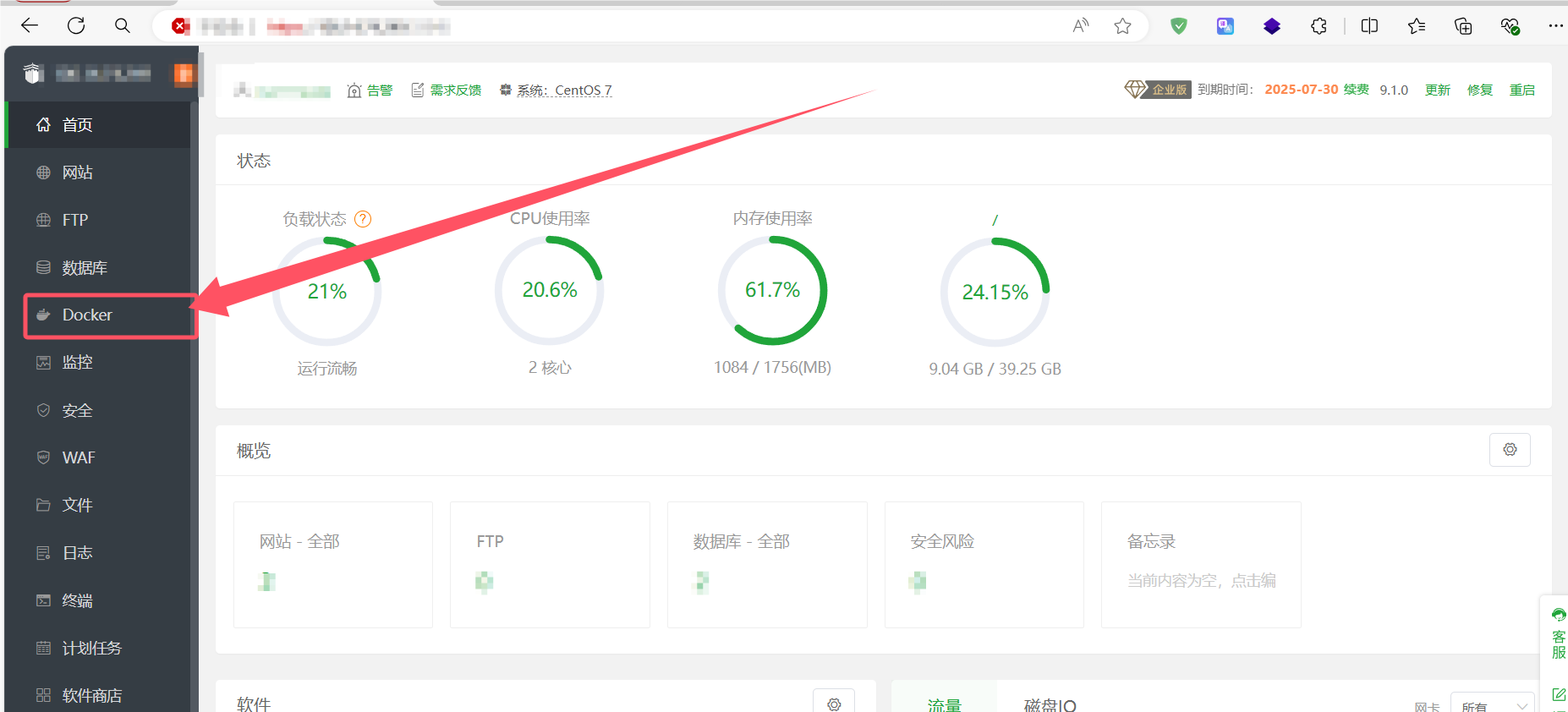Screen dimensions: 1568x712
Task: Open the favorites list icon
Action: point(1417,26)
